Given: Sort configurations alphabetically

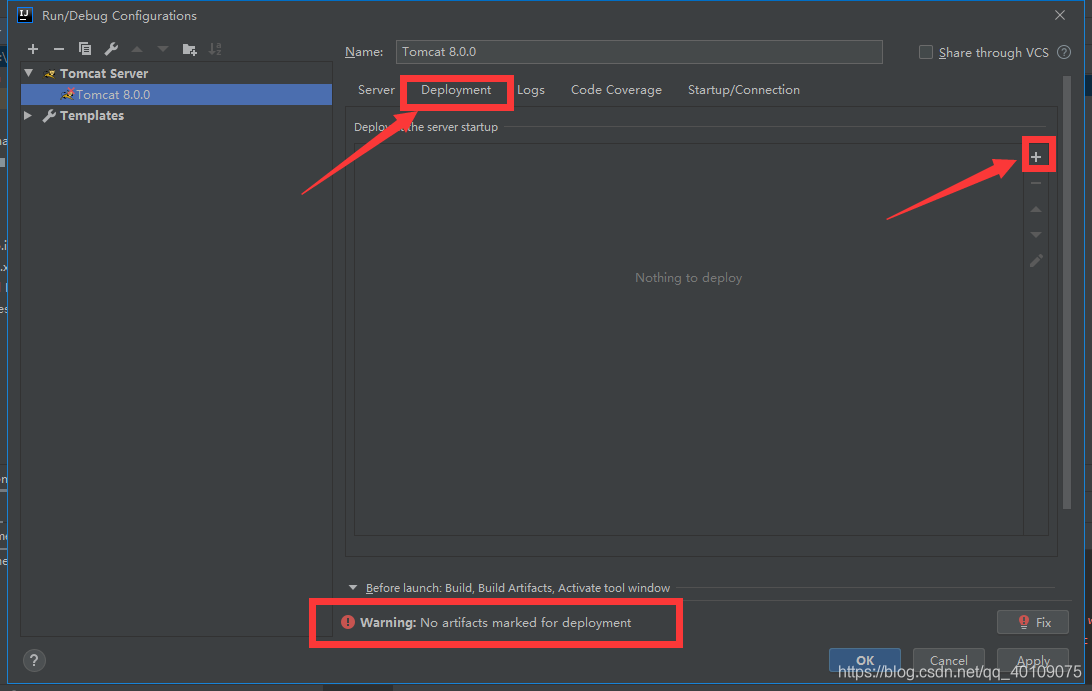Looking at the screenshot, I should (x=215, y=49).
